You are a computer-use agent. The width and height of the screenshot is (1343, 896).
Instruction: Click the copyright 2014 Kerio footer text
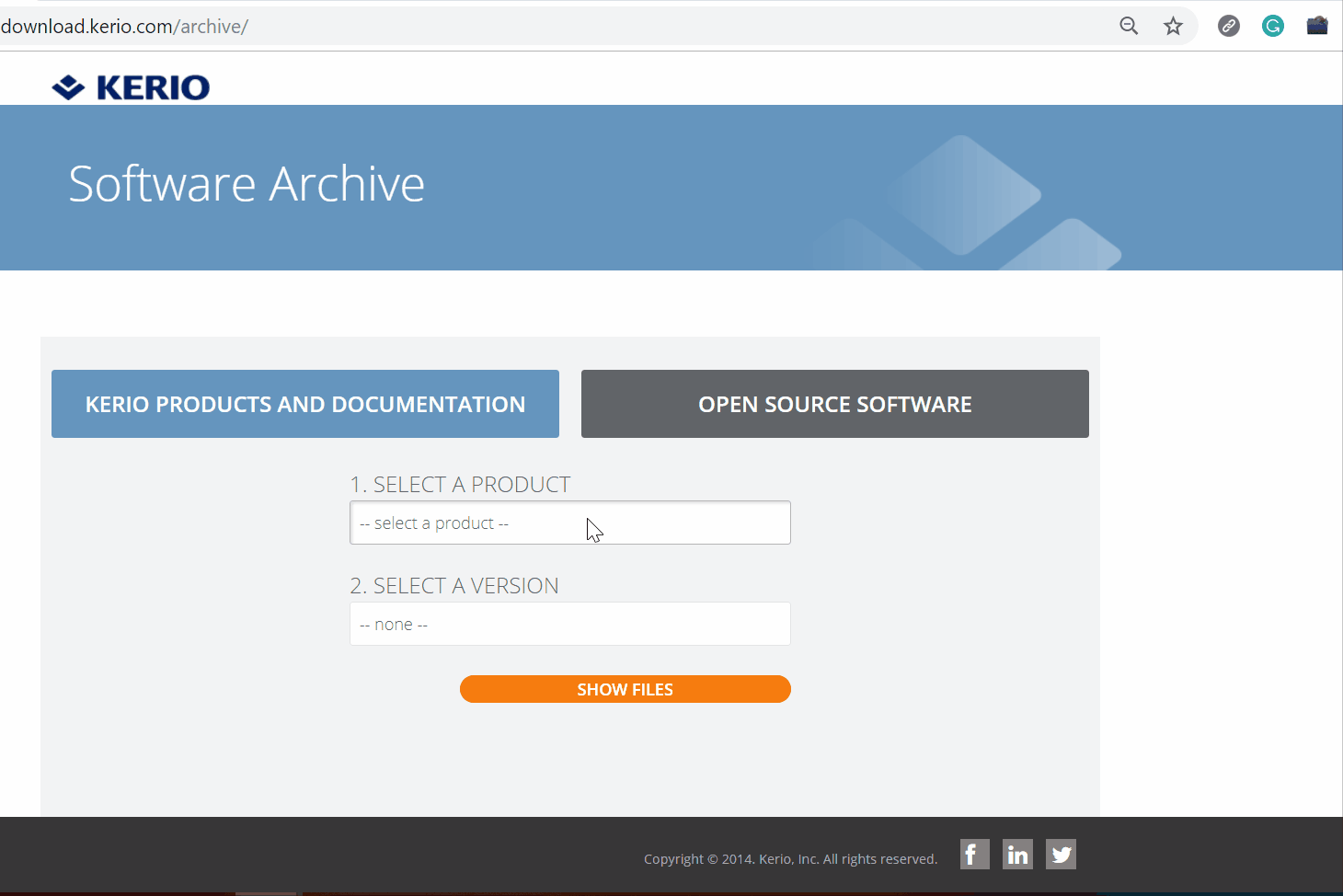coord(790,859)
